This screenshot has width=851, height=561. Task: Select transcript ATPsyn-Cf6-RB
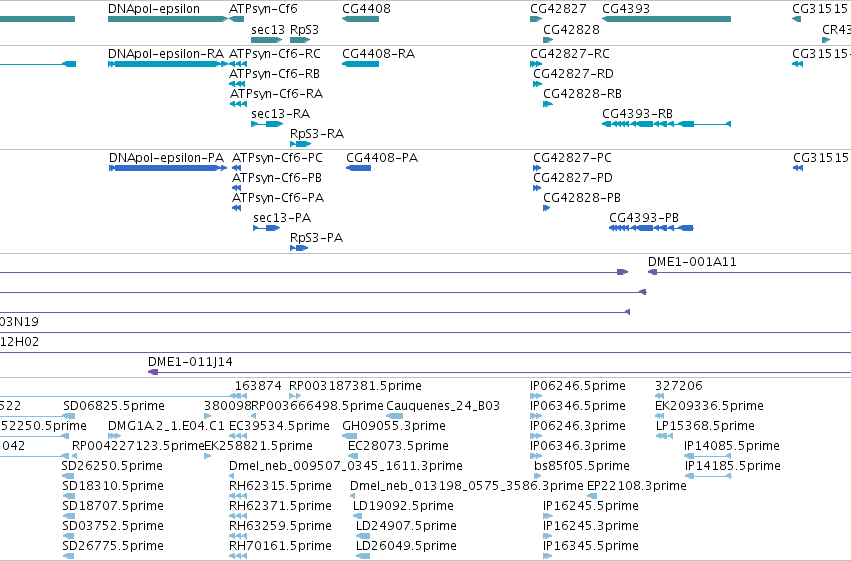(x=237, y=84)
